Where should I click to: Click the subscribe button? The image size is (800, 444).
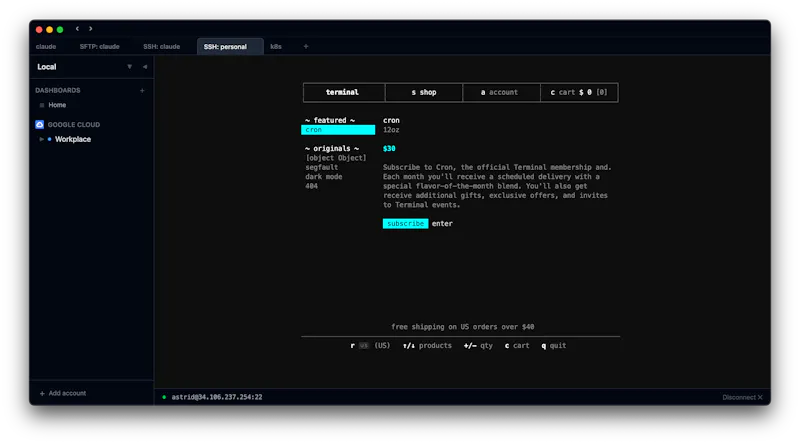tap(406, 224)
